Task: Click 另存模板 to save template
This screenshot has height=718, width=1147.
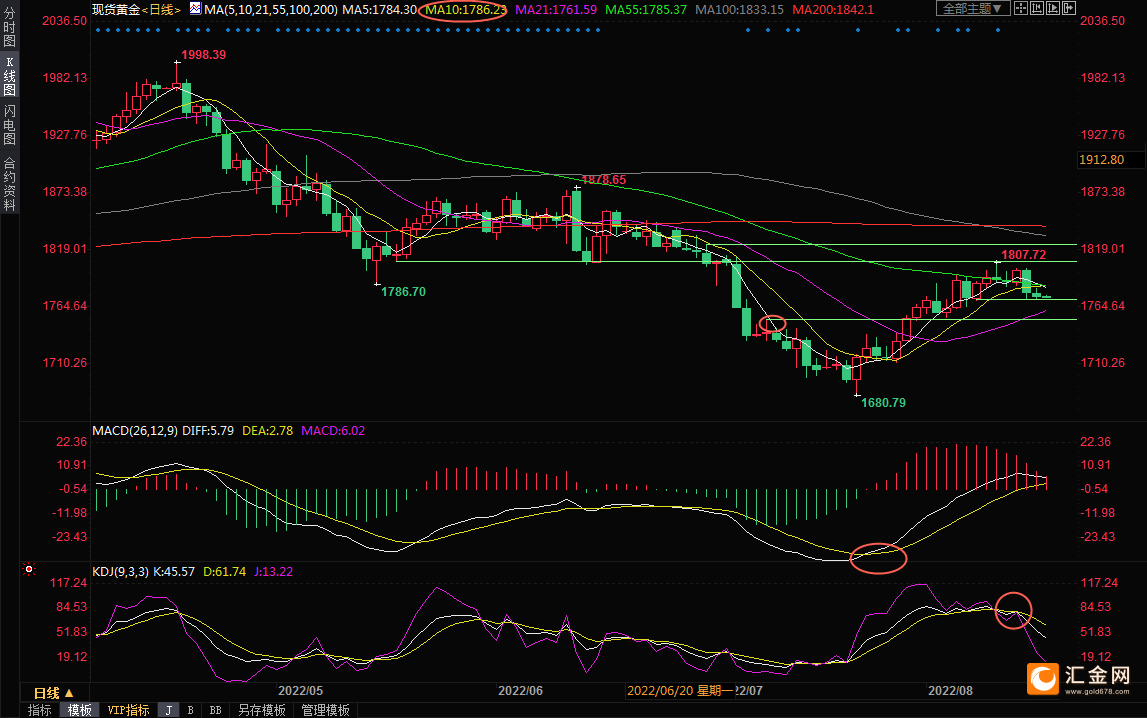Action: (261, 710)
